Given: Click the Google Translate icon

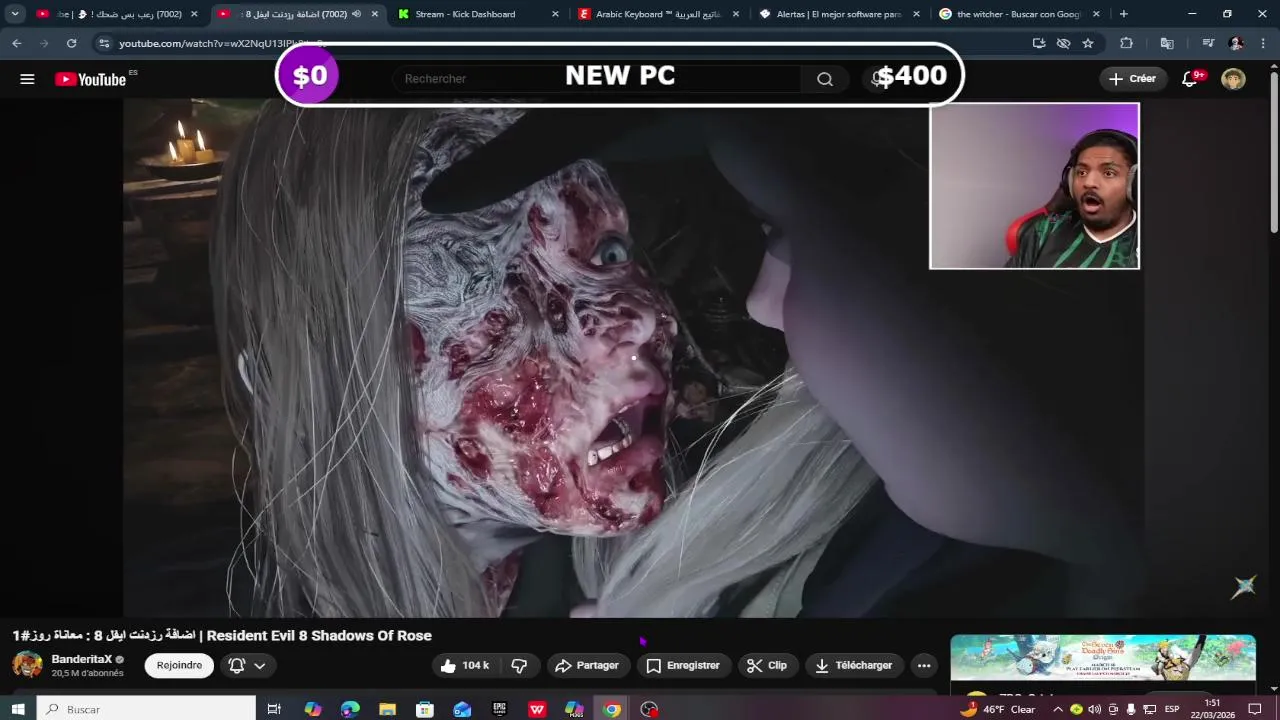Looking at the screenshot, I should (x=1167, y=43).
